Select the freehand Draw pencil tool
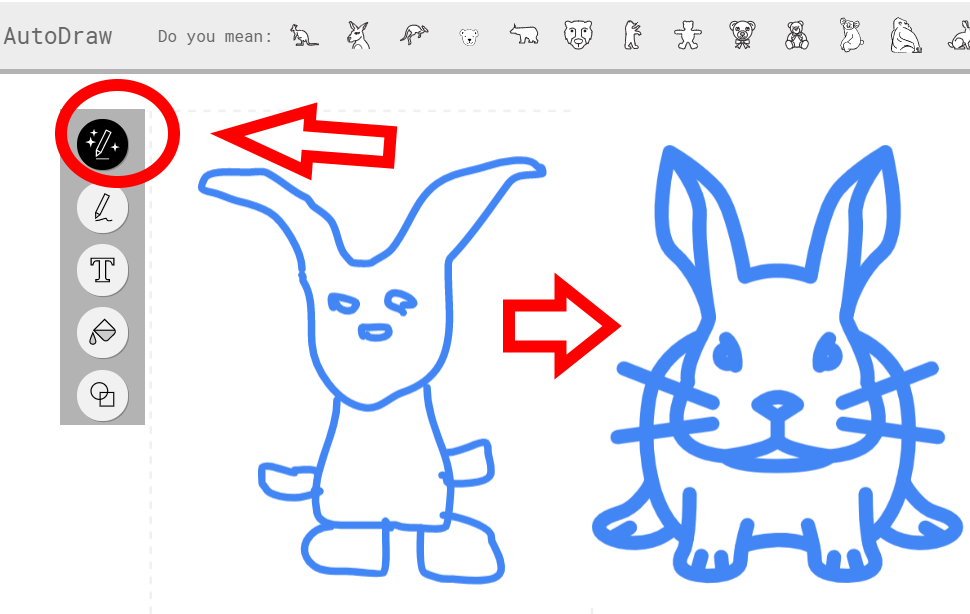This screenshot has height=614, width=970. point(103,207)
